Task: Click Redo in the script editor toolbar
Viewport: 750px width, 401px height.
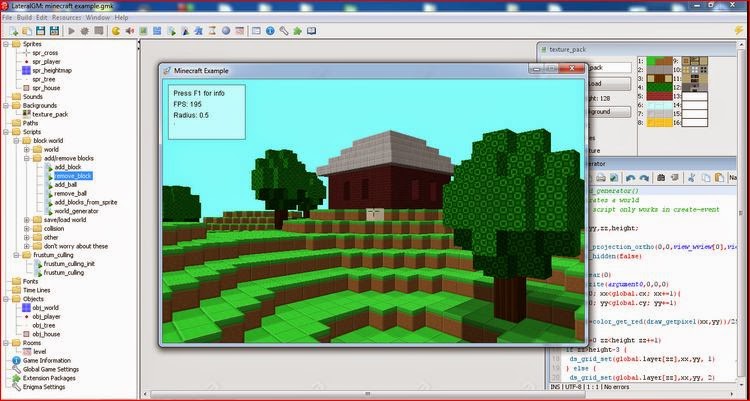Action: 644,178
